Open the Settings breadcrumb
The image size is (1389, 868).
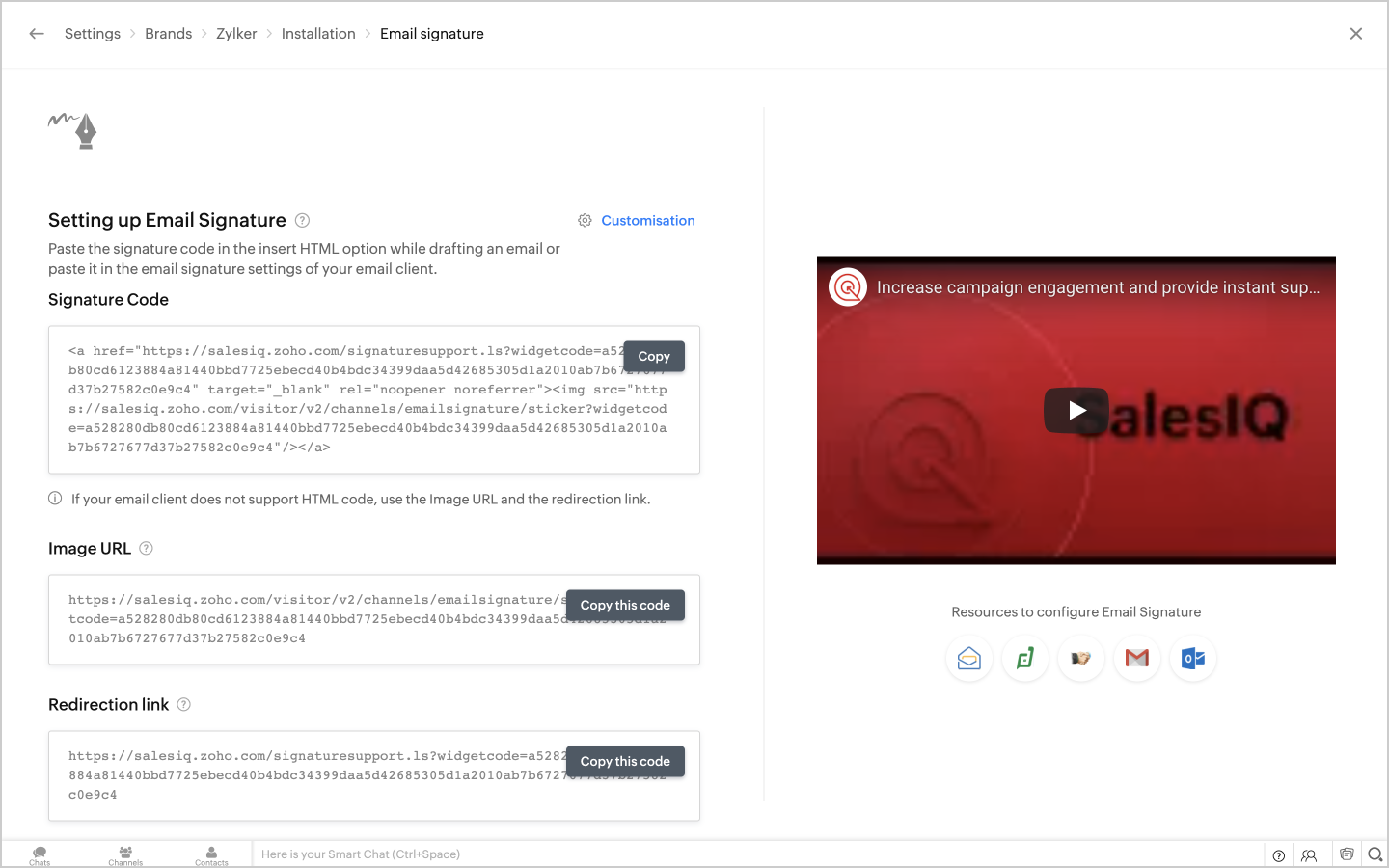point(93,34)
